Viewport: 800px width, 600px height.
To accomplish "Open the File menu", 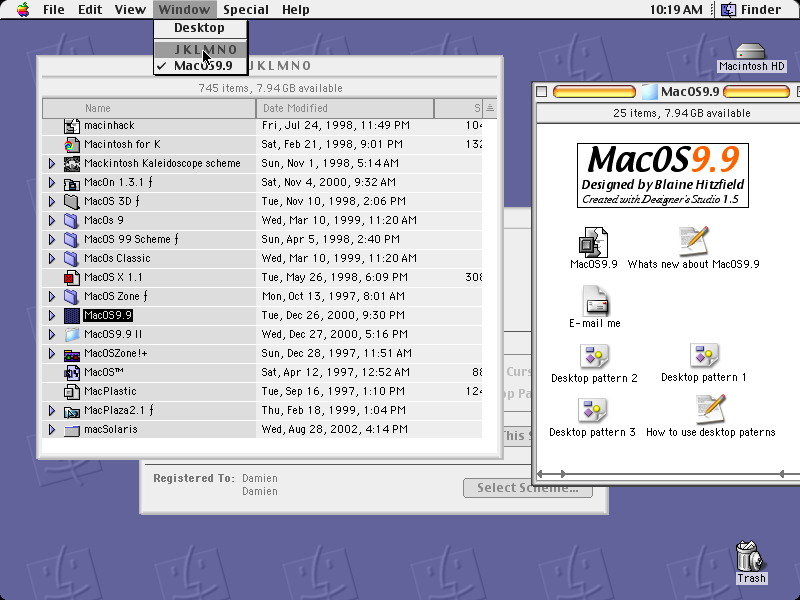I will pos(54,9).
